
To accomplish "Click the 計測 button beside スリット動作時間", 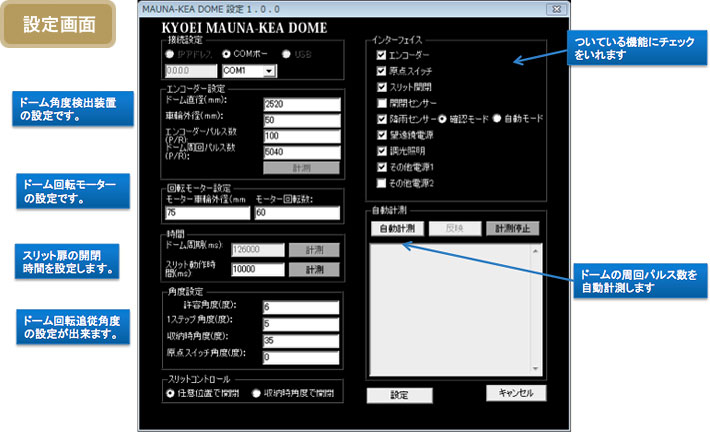I will [314, 270].
